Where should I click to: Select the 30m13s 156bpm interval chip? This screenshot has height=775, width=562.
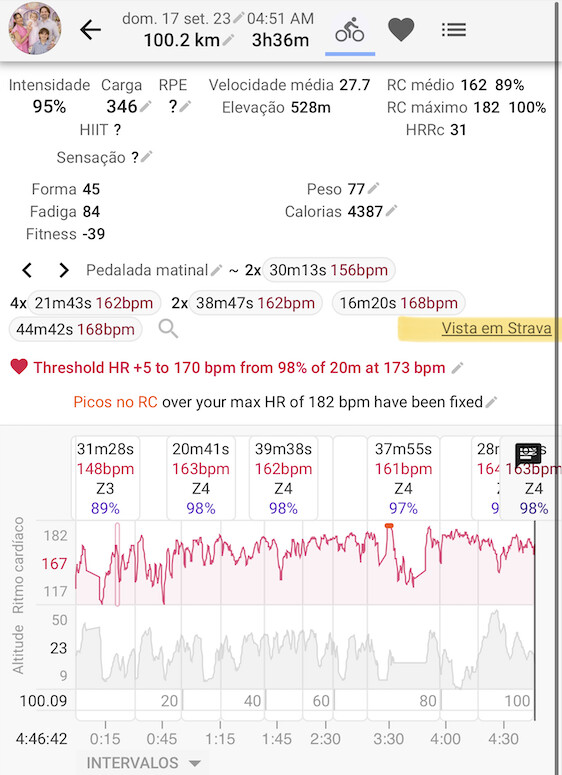[x=328, y=270]
